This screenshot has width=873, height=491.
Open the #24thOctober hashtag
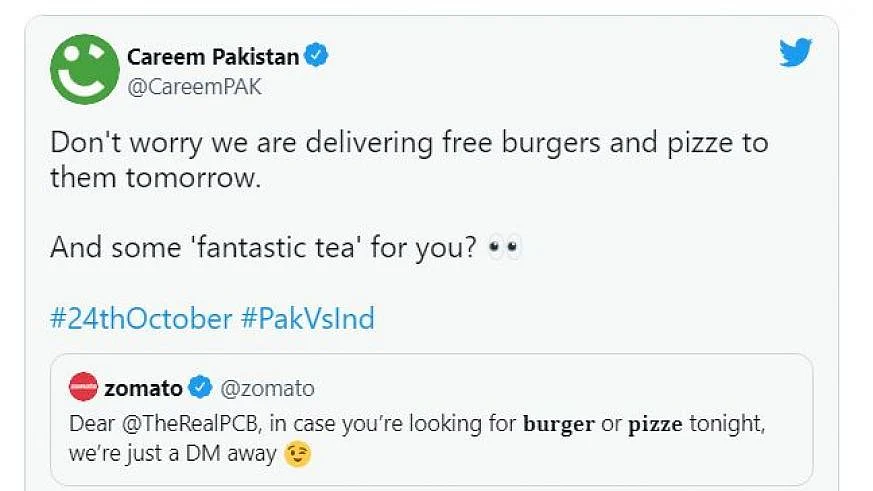(141, 319)
